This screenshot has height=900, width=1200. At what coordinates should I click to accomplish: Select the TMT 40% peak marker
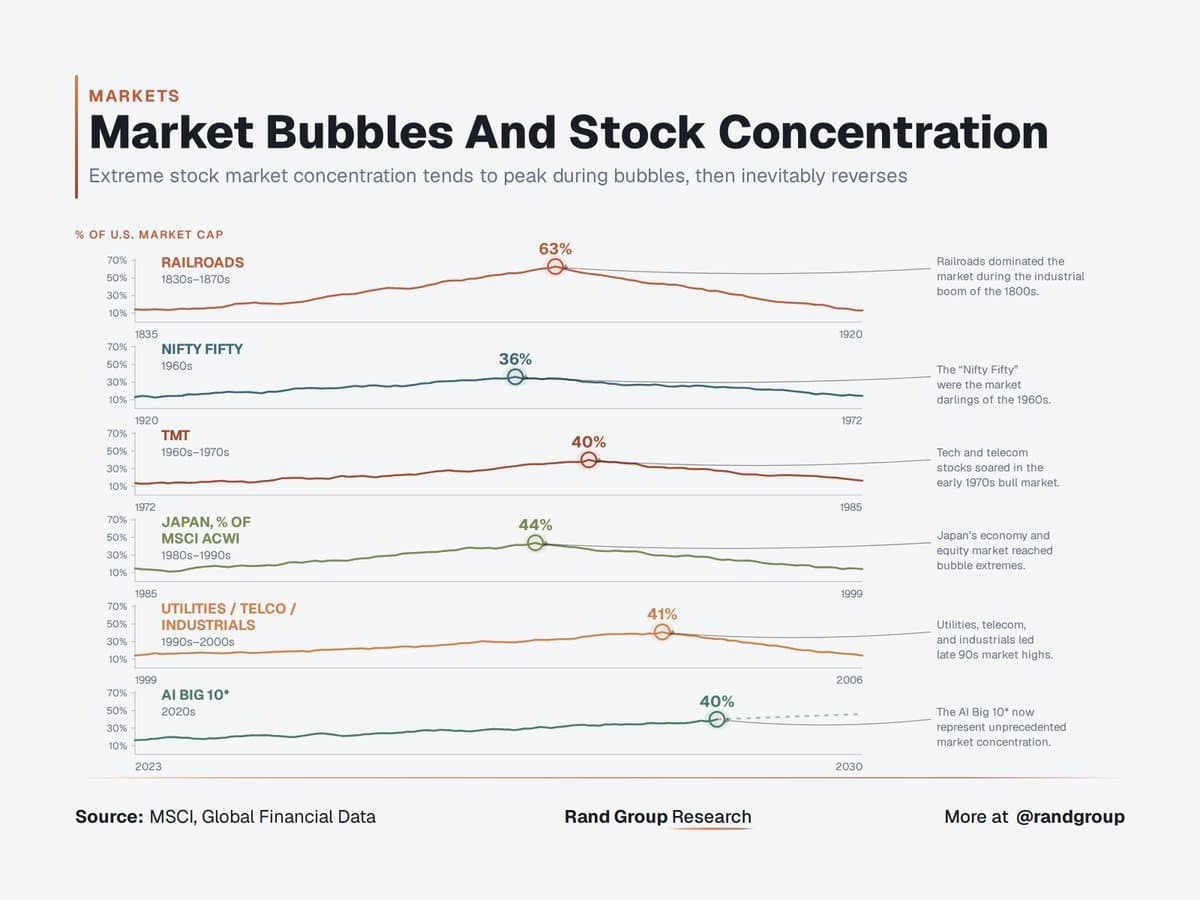589,460
